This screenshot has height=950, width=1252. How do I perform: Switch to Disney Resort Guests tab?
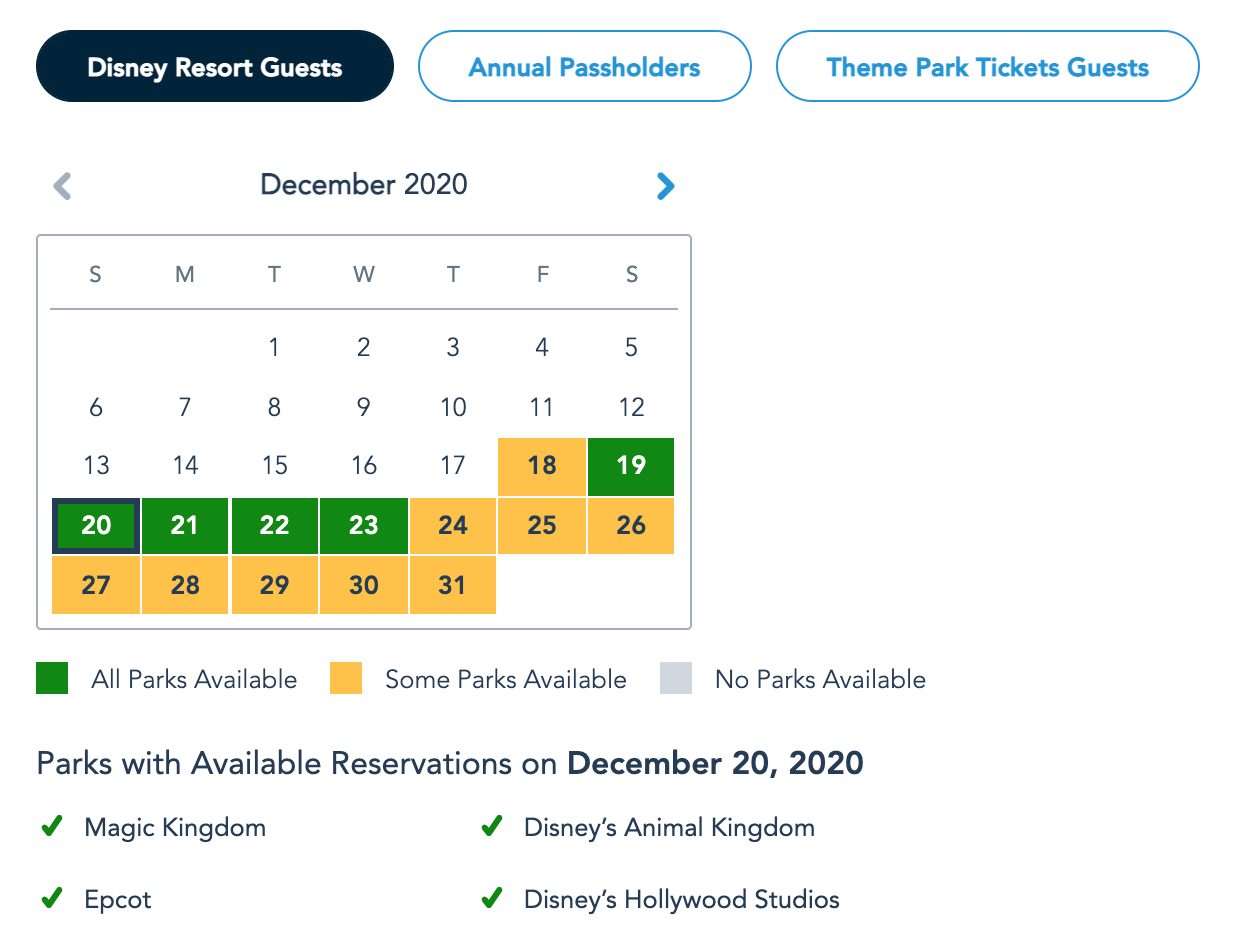coord(215,67)
